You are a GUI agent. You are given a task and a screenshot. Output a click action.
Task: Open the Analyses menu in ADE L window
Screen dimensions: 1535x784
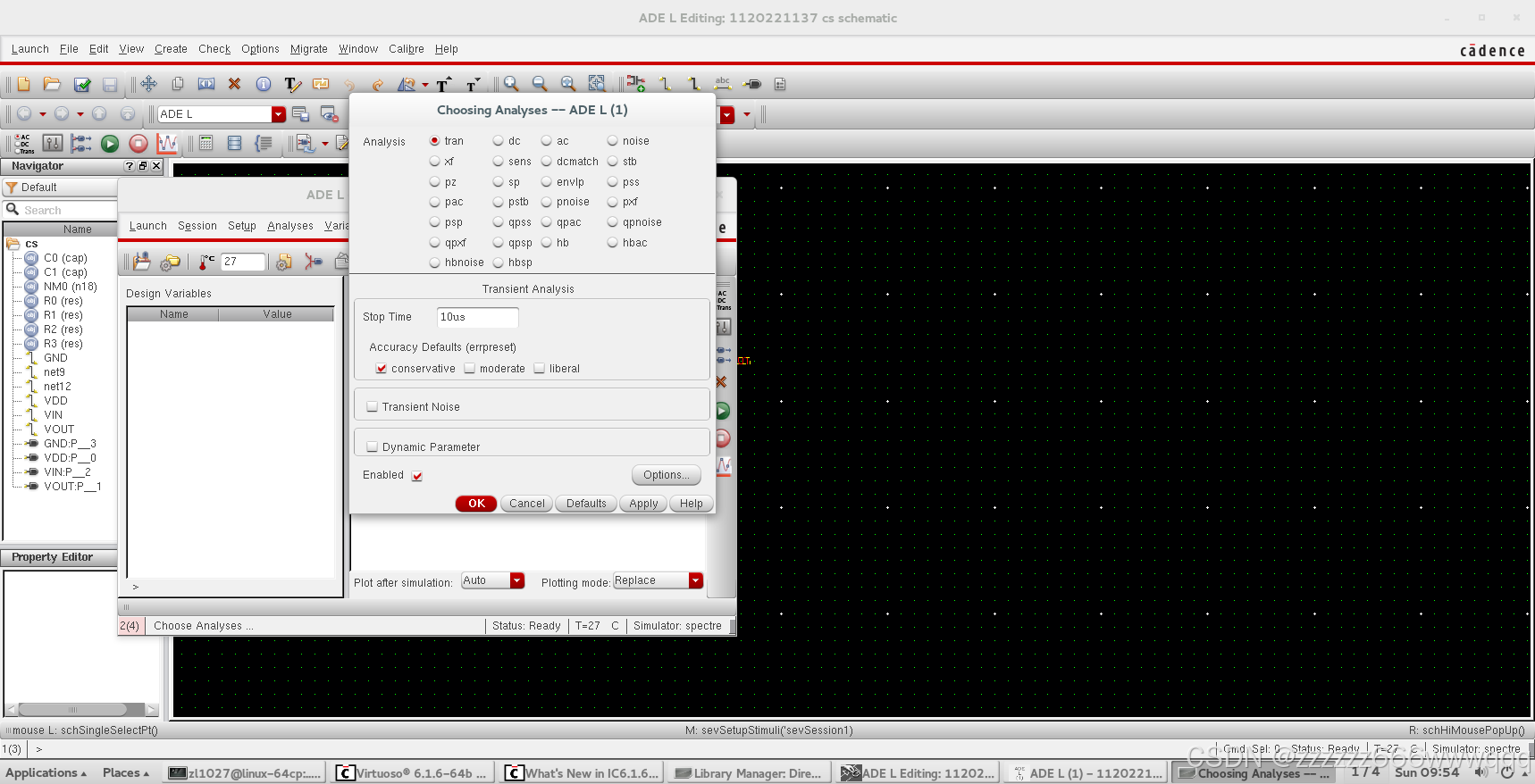pos(290,226)
